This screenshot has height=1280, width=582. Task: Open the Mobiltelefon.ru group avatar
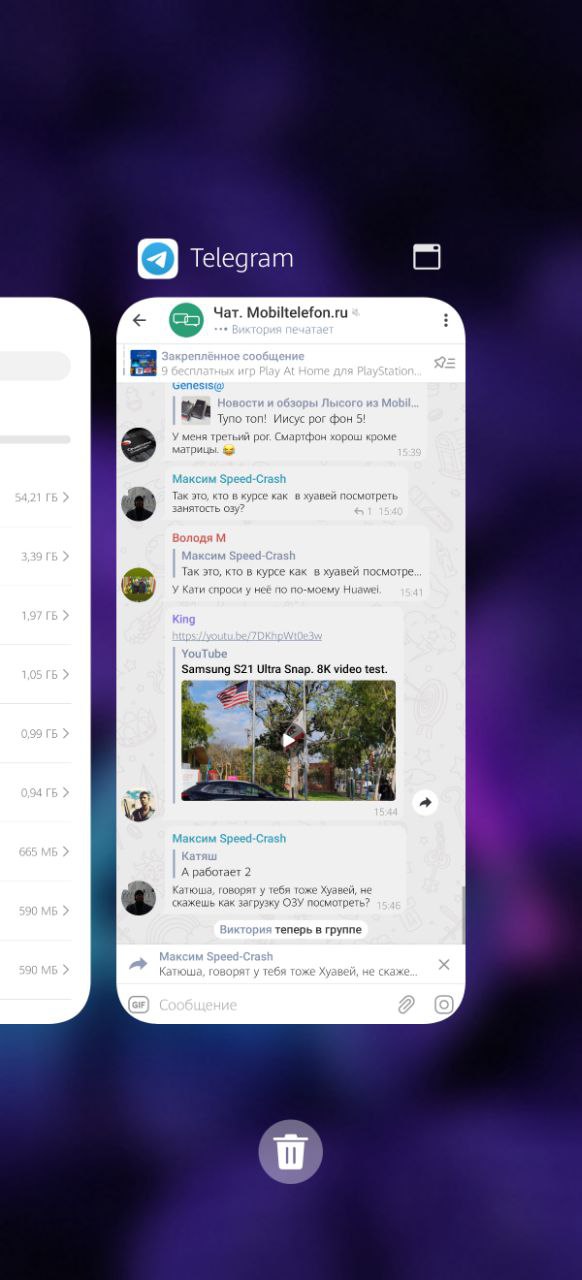186,320
